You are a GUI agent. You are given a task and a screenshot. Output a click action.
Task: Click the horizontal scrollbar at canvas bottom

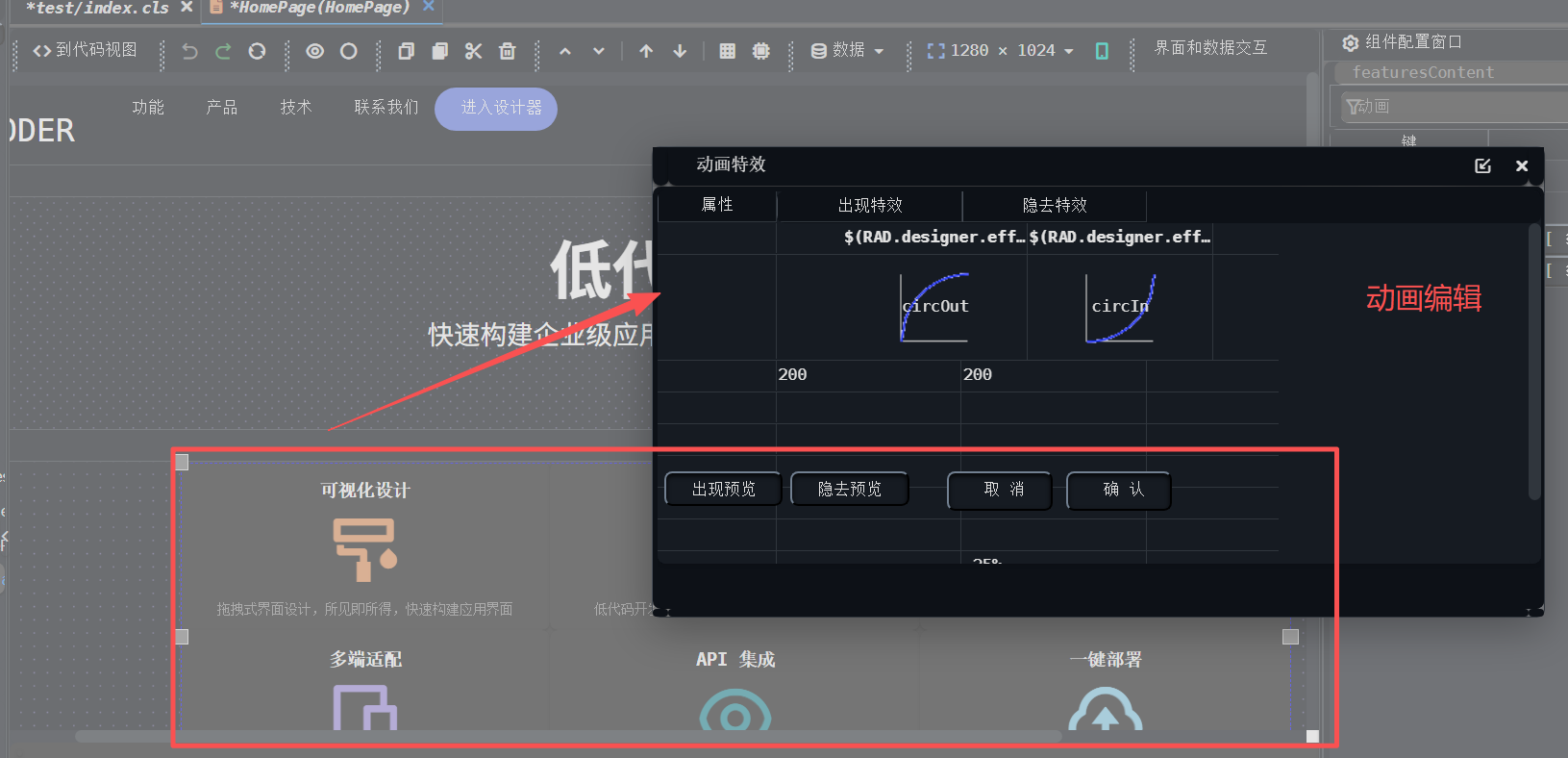click(x=568, y=737)
